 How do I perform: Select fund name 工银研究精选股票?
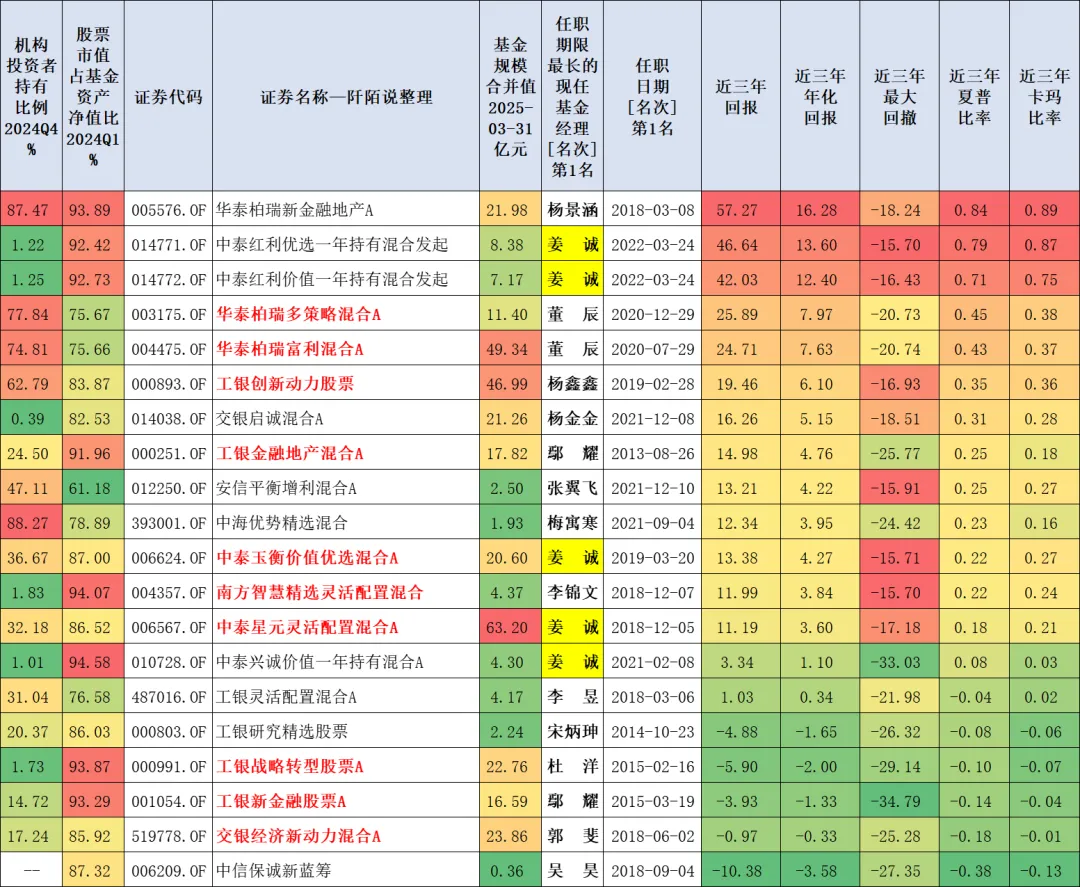coord(282,731)
